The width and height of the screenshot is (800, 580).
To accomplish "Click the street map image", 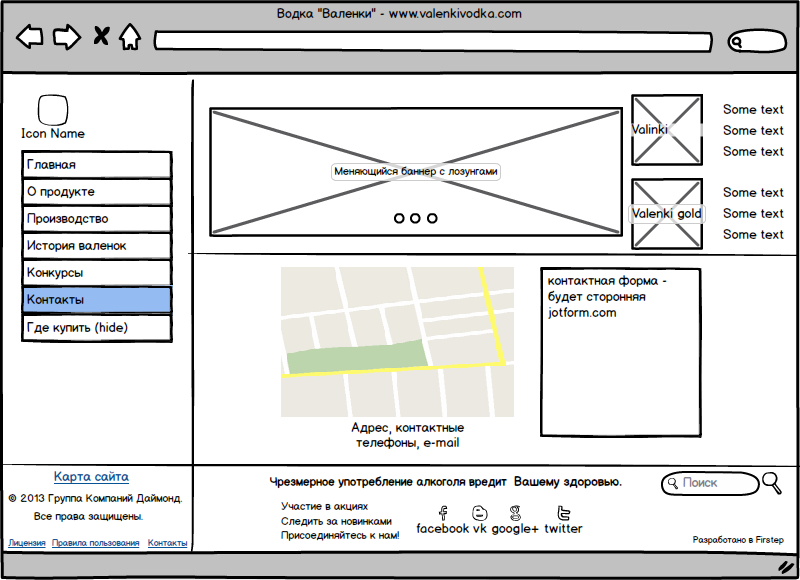I will (397, 342).
